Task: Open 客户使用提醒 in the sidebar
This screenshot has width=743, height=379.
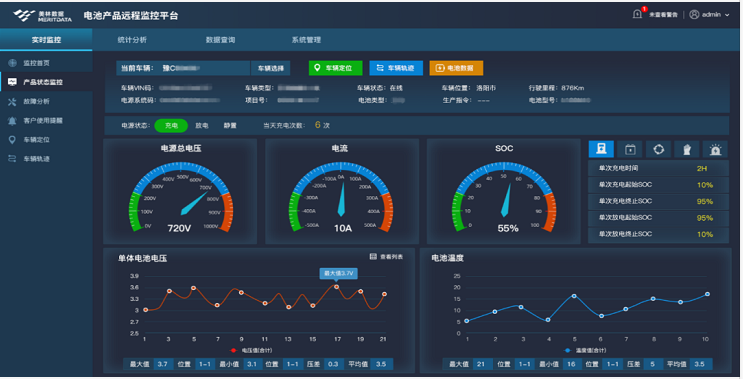Action: pyautogui.click(x=43, y=120)
